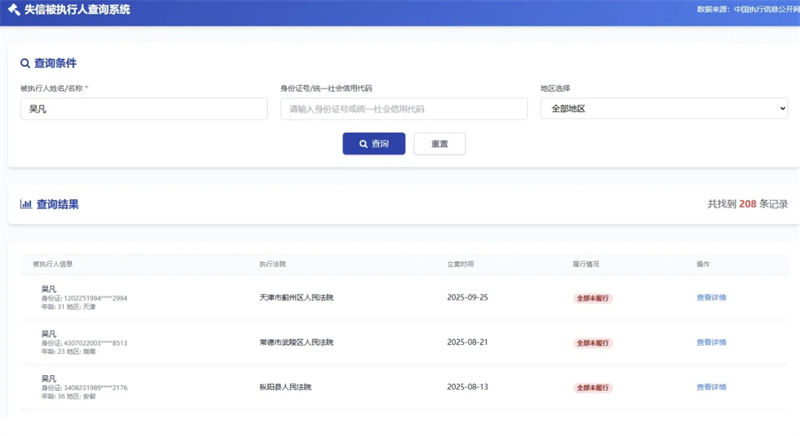800x436 pixels.
Task: Open 查看详情 for the 常德市武陵区人民法院 record
Action: point(711,342)
